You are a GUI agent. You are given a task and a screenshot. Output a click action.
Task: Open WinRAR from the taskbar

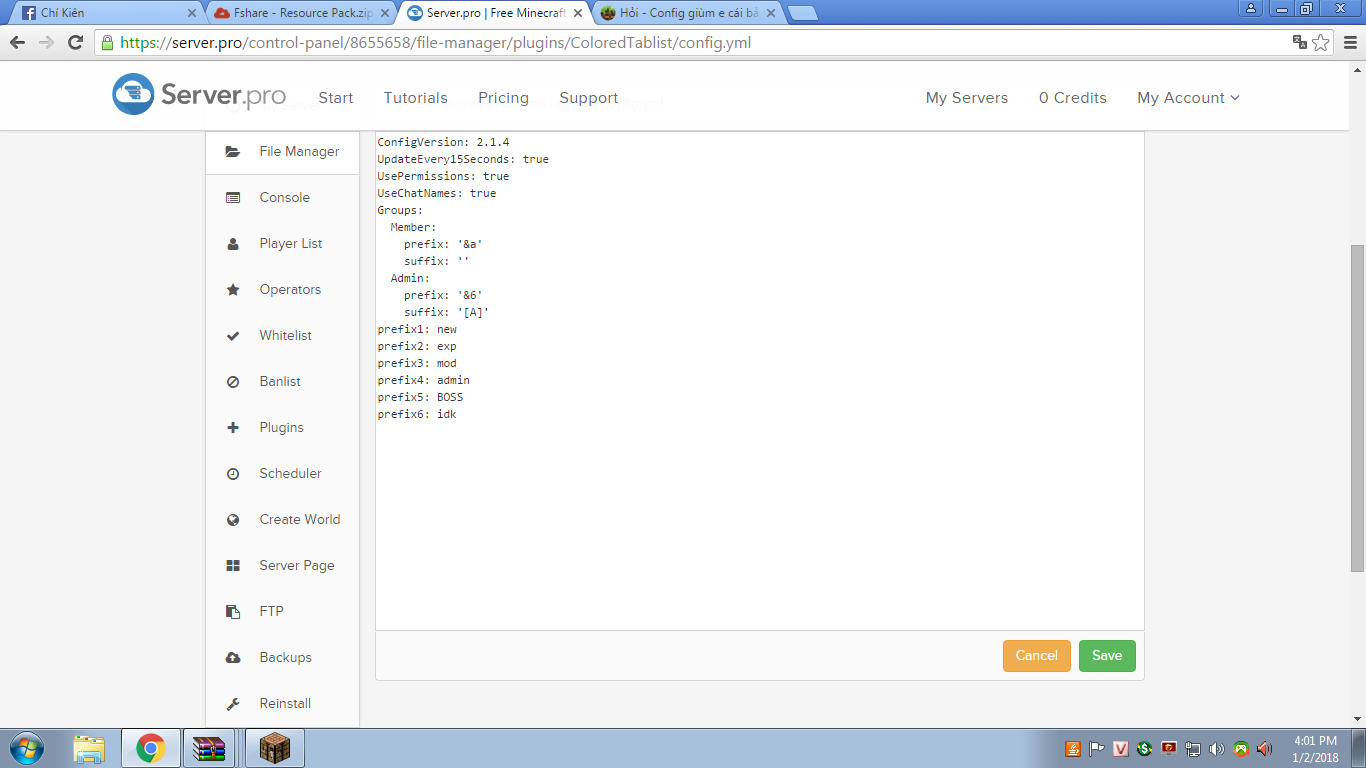pyautogui.click(x=210, y=749)
